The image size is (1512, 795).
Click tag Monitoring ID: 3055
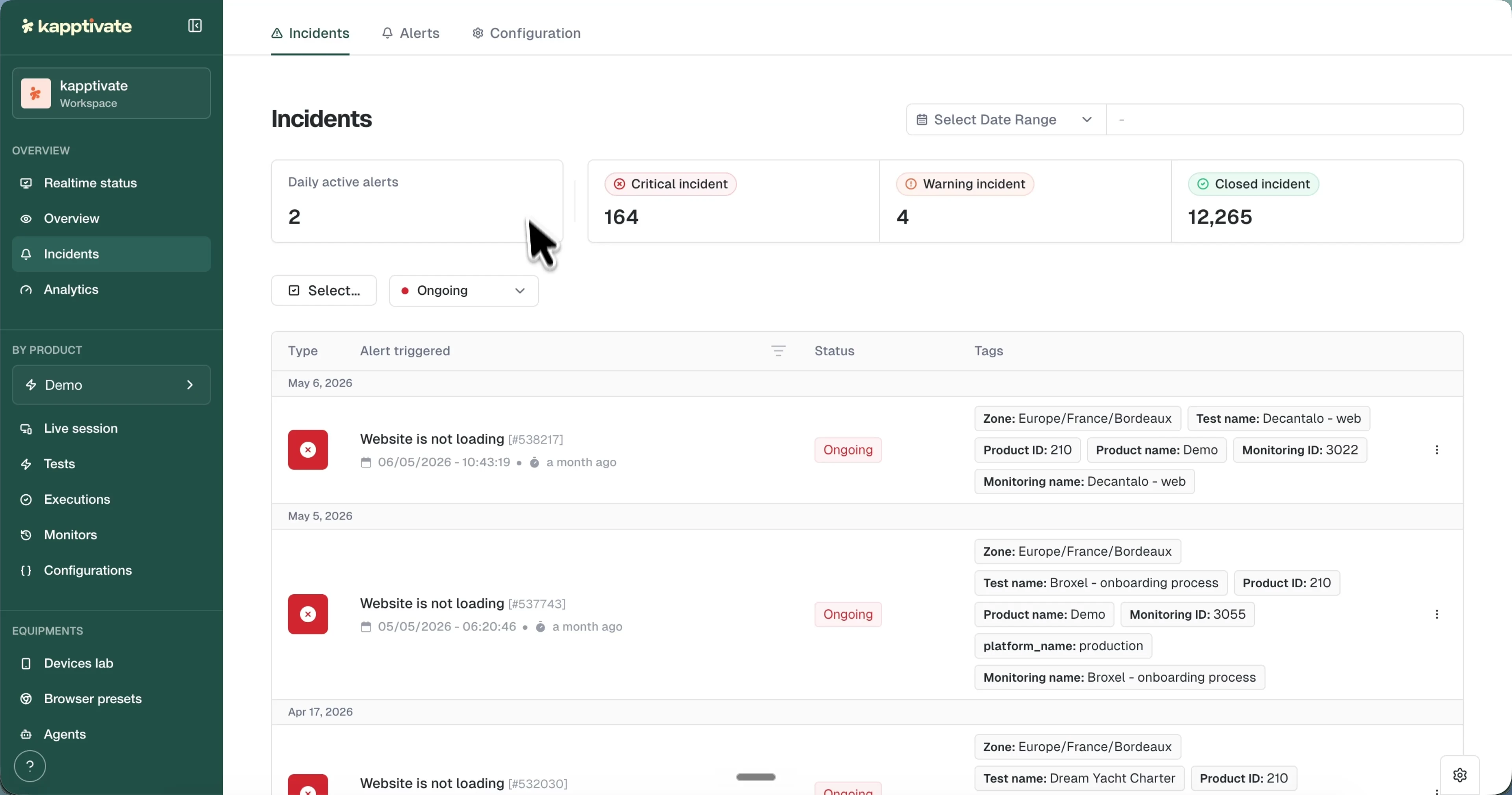point(1187,614)
